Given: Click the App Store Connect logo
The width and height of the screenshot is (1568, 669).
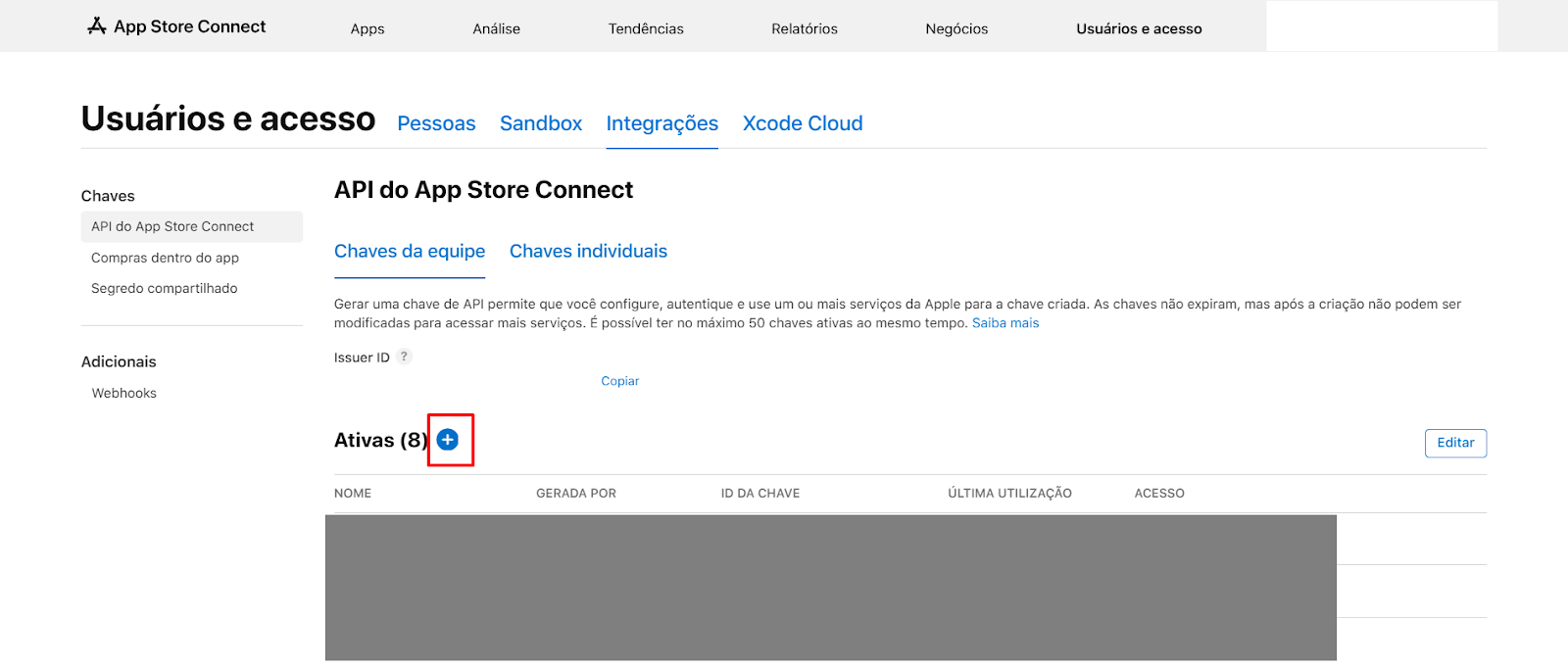Looking at the screenshot, I should [x=176, y=26].
